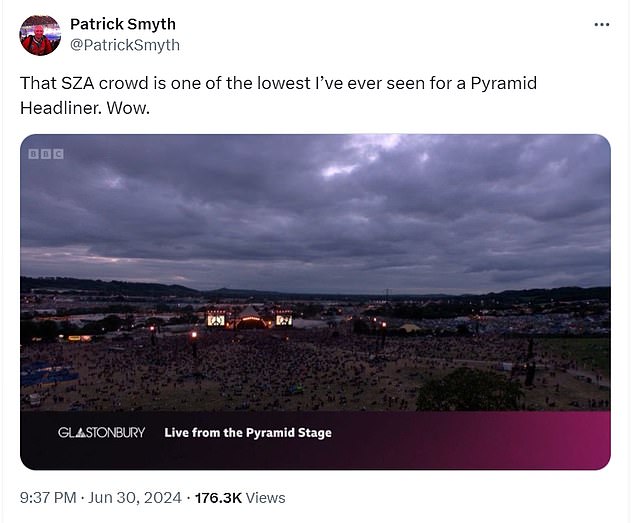Click the 'Headliner. Wow.' second text line
The height and width of the screenshot is (523, 634).
(x=85, y=108)
